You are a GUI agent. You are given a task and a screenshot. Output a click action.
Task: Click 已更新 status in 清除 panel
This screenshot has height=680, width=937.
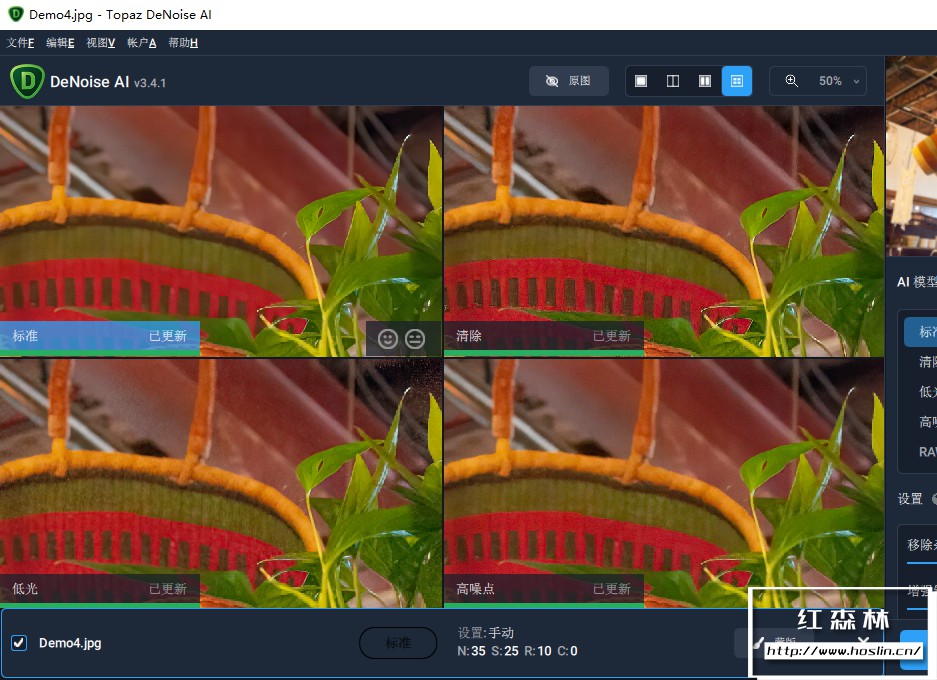pyautogui.click(x=612, y=336)
